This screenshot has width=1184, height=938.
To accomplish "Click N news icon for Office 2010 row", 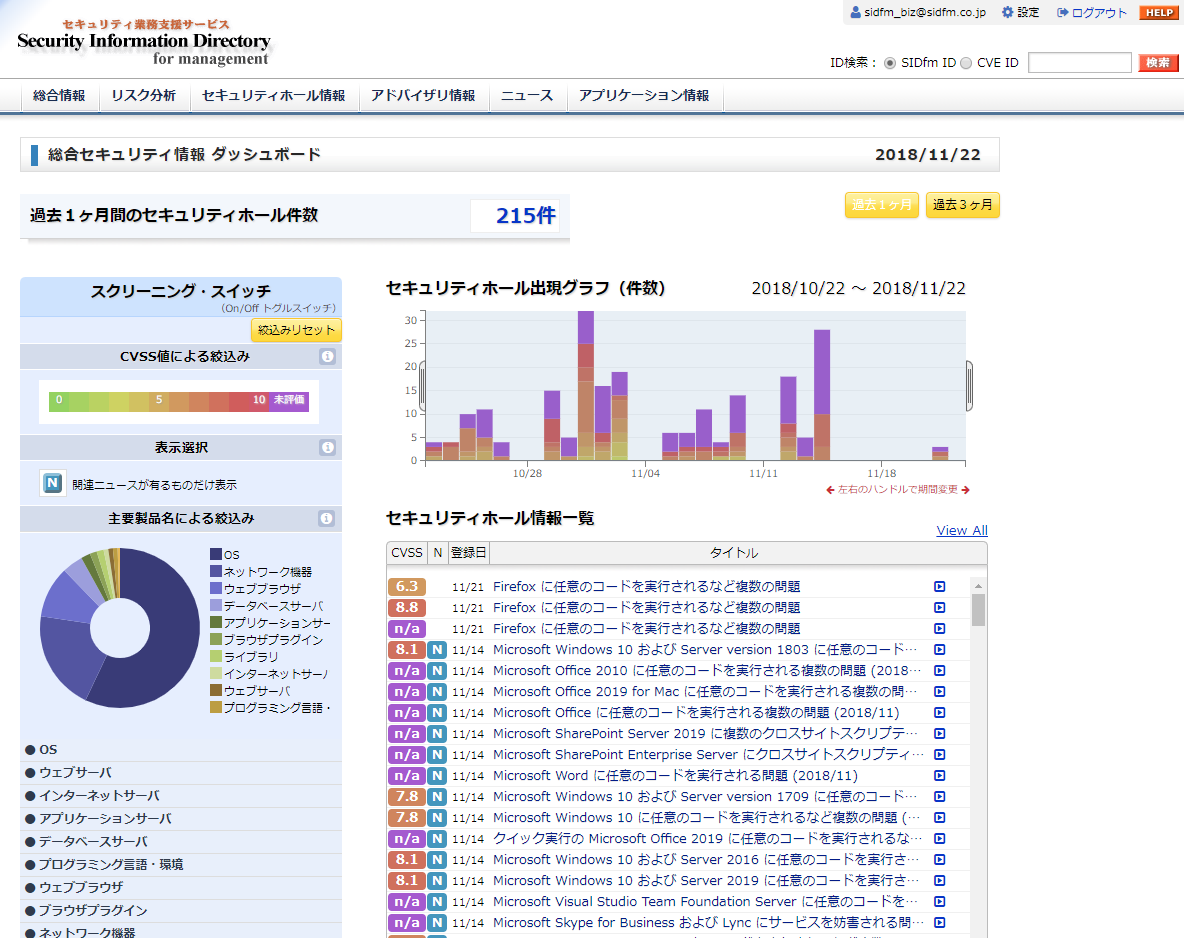I will click(437, 671).
